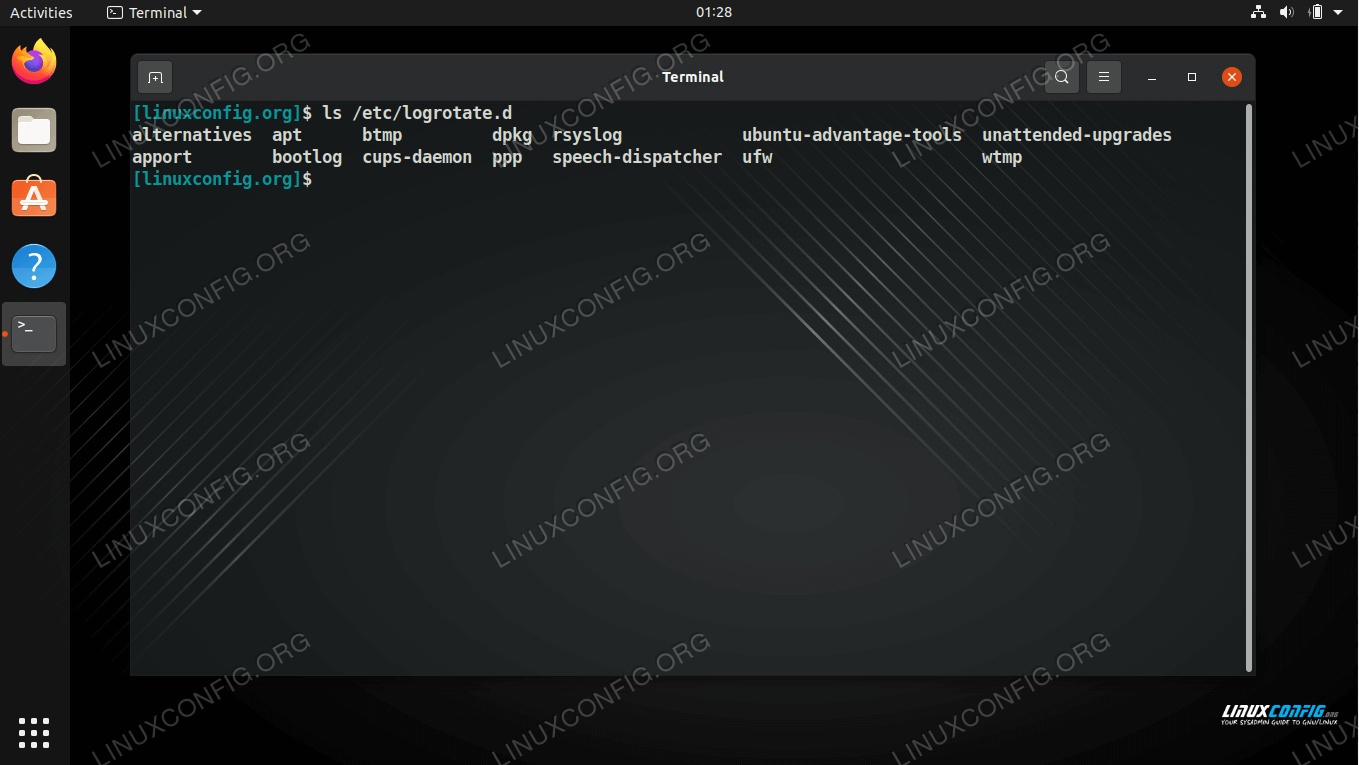Expand the system menu arrow
Screen dimensions: 1359x765
click(x=1338, y=12)
